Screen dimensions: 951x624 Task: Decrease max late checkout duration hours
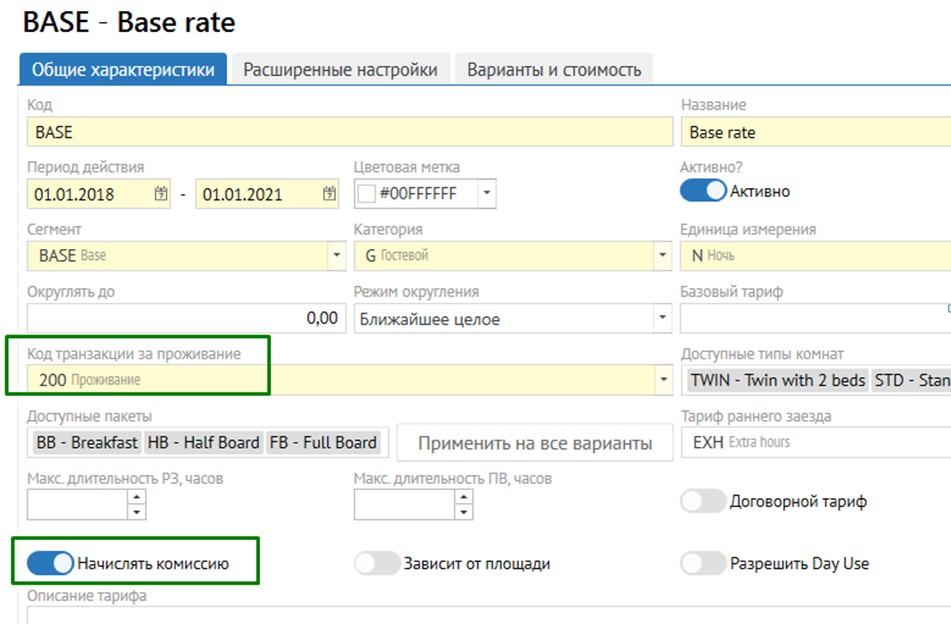click(x=463, y=512)
